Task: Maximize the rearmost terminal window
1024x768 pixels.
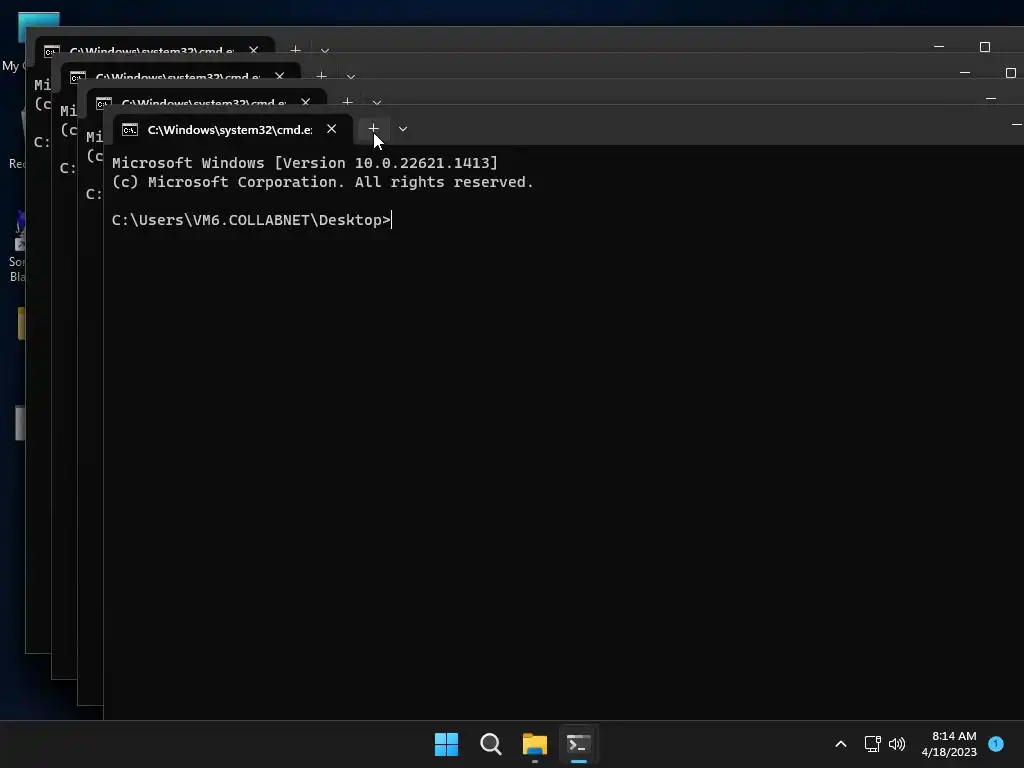Action: (x=985, y=46)
